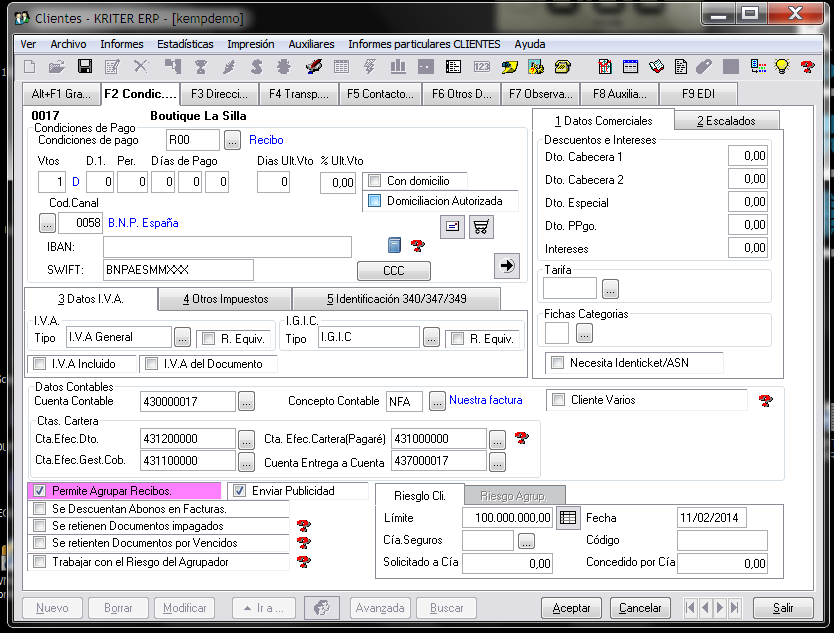834x633 pixels.
Task: Click the red question mark toolbar help icon
Action: pos(807,66)
